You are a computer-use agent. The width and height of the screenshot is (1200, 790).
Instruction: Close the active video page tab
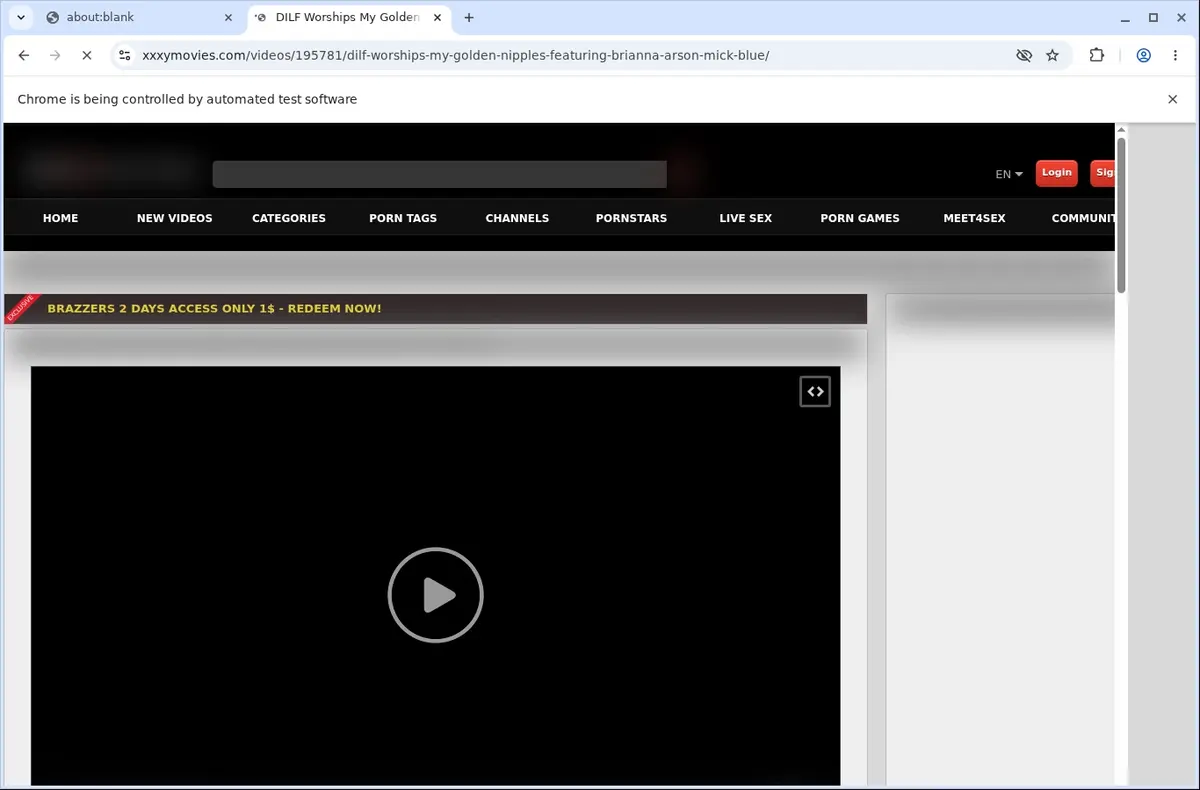pyautogui.click(x=438, y=17)
